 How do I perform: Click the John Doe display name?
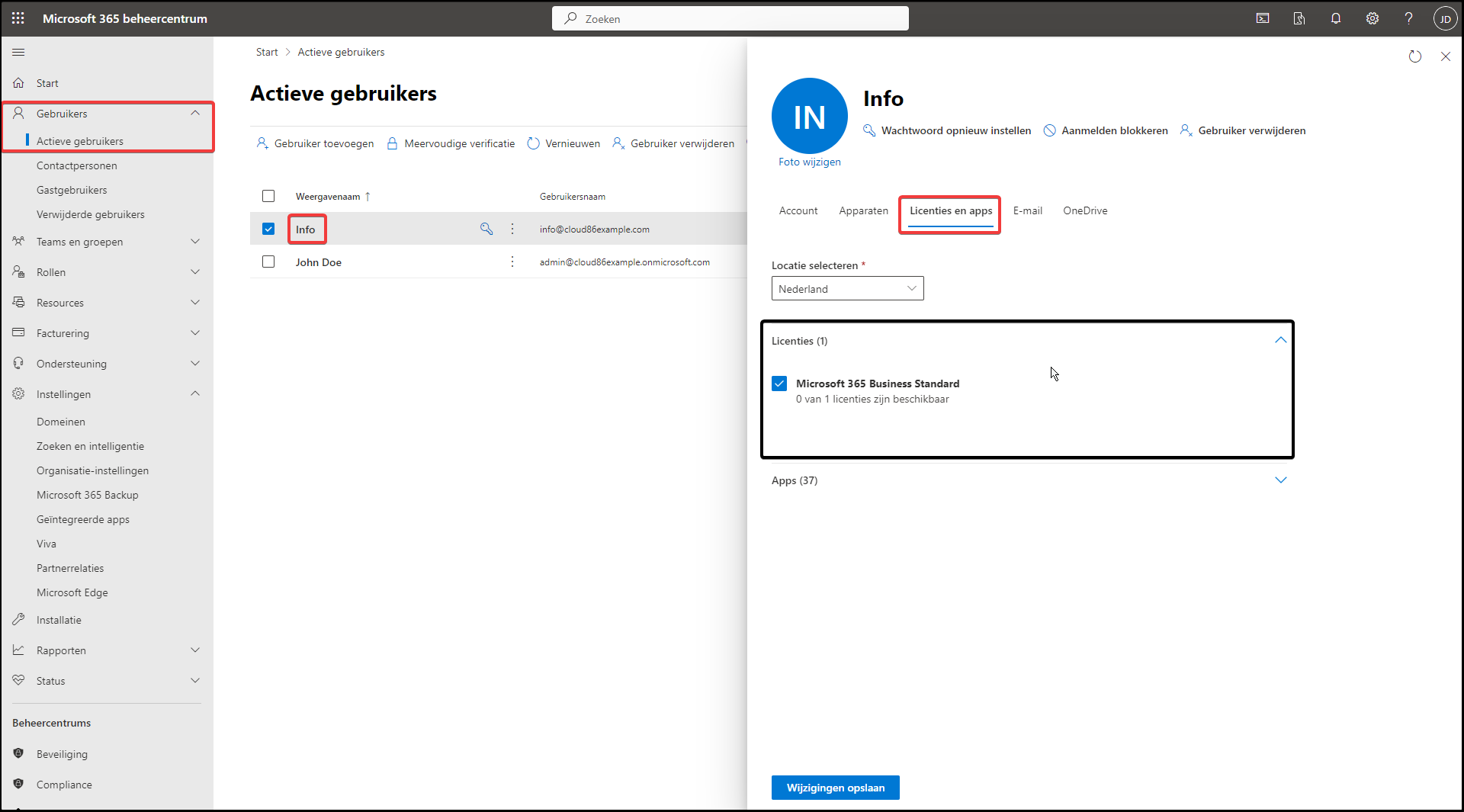pos(319,262)
